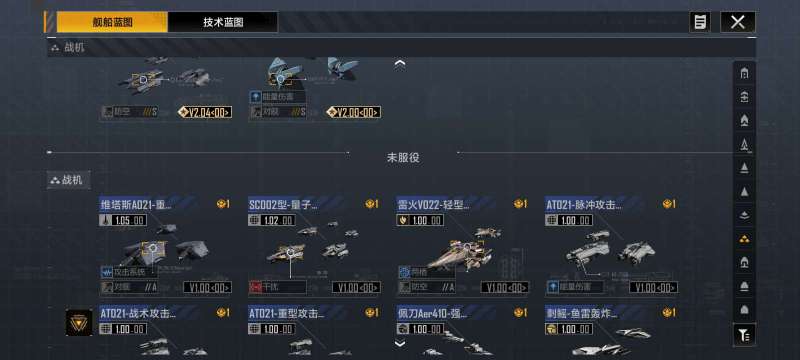The width and height of the screenshot is (800, 360).
Task: Click the V2.04<00> version badge
Action: [205, 112]
